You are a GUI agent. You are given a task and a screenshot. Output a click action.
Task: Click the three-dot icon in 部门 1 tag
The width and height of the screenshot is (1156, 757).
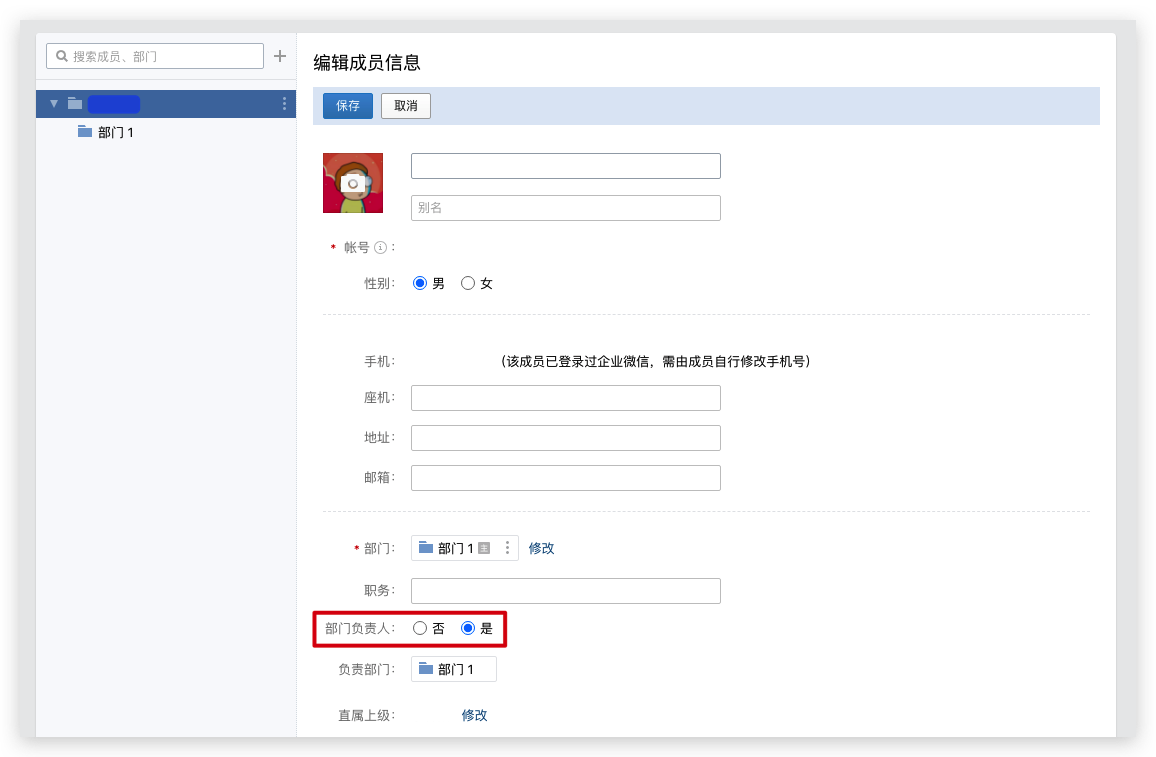(507, 548)
